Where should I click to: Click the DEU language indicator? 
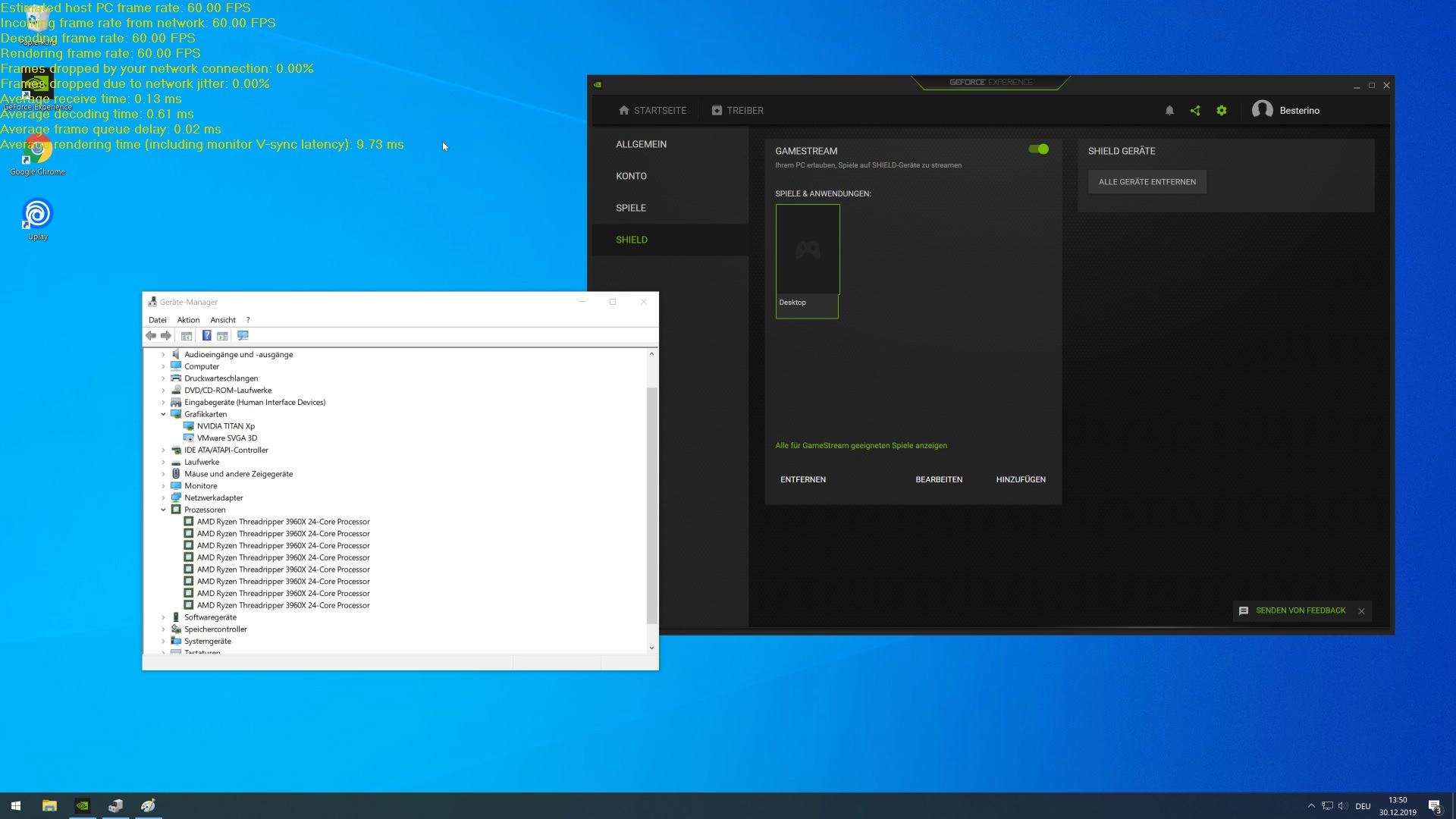click(x=1363, y=806)
